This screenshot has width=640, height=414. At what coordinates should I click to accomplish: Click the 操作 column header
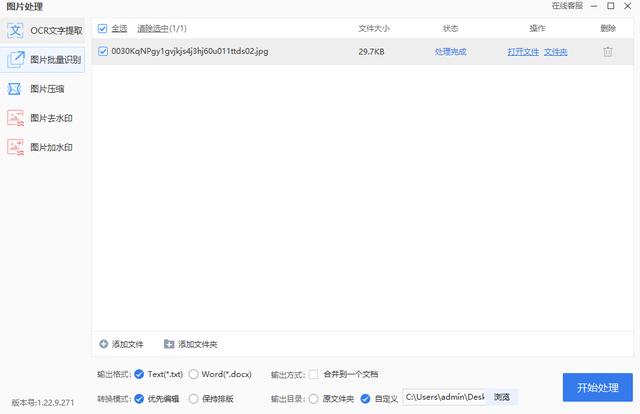click(537, 28)
